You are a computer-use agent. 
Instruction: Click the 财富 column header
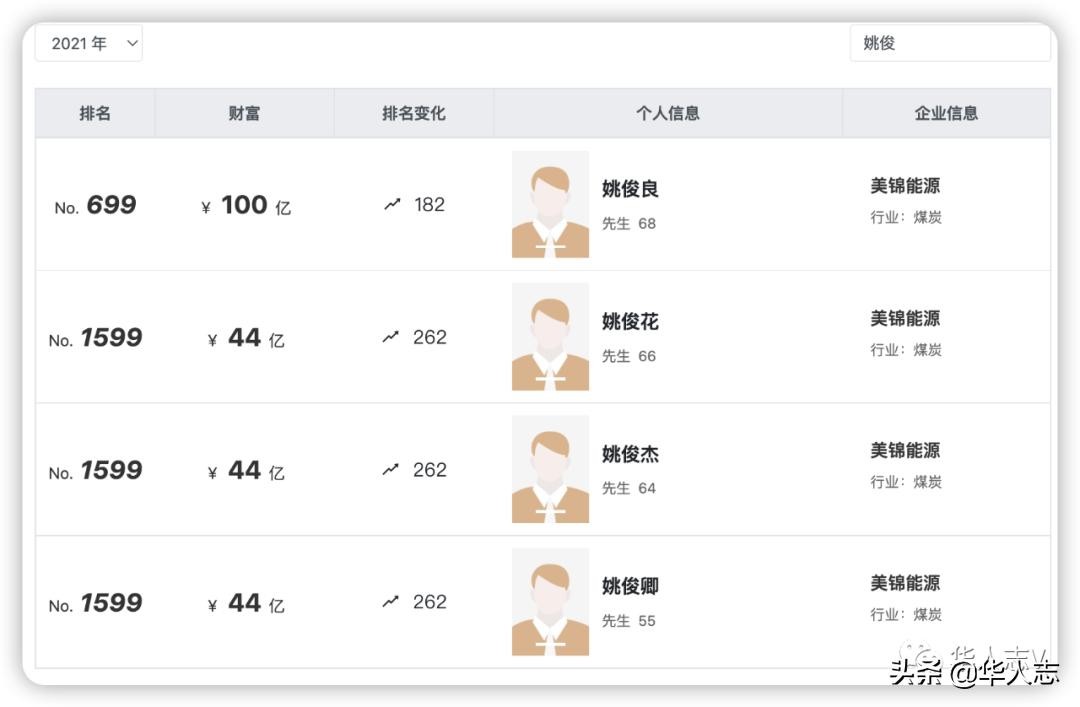[x=244, y=114]
